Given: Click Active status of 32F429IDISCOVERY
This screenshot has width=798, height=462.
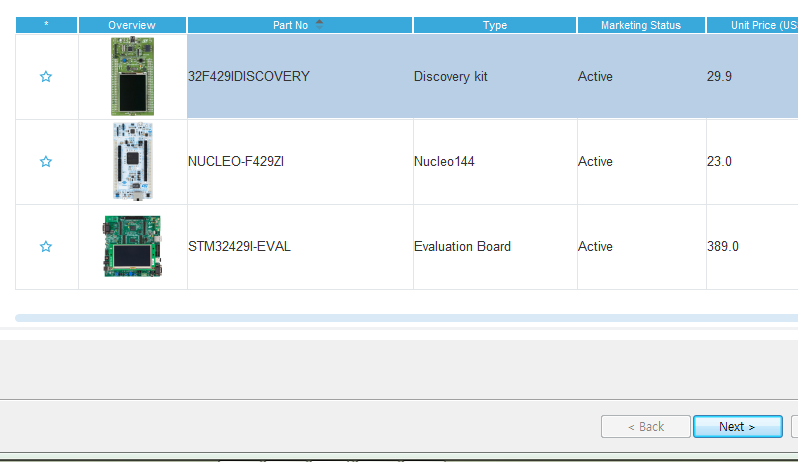Looking at the screenshot, I should [x=595, y=76].
